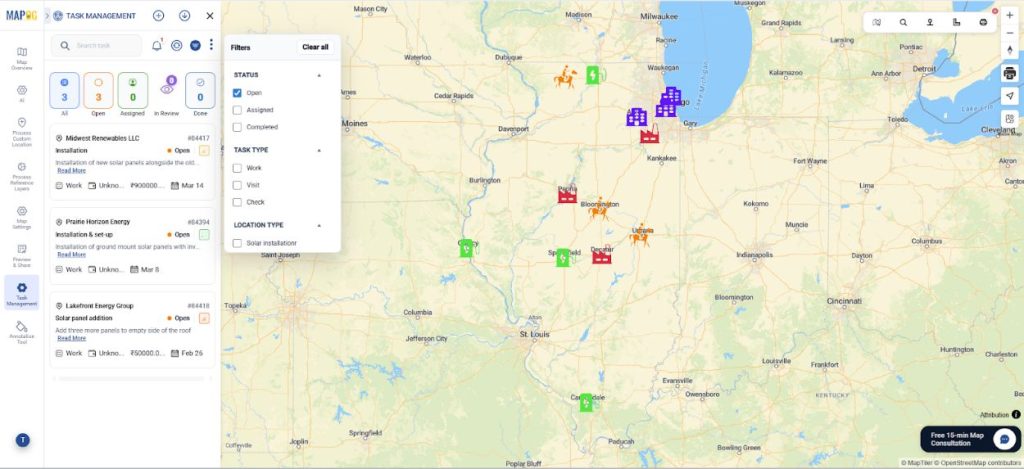Collapse the TASK TYPE filter section
This screenshot has height=469, width=1024.
(319, 150)
